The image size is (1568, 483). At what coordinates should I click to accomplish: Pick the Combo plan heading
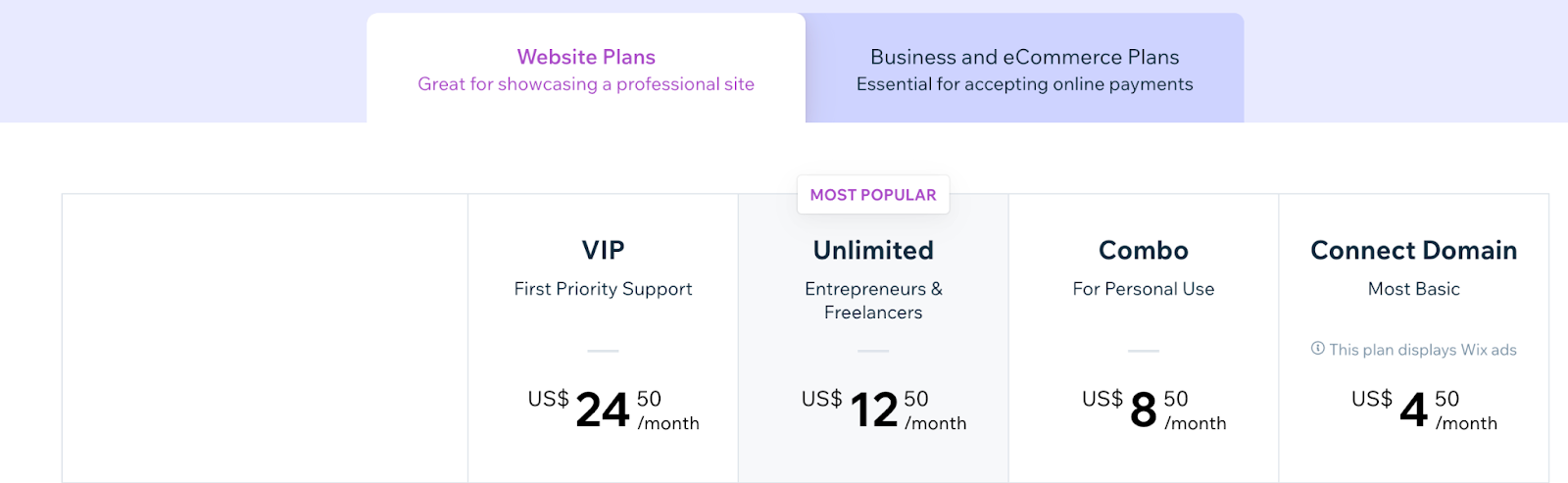coord(1144,251)
